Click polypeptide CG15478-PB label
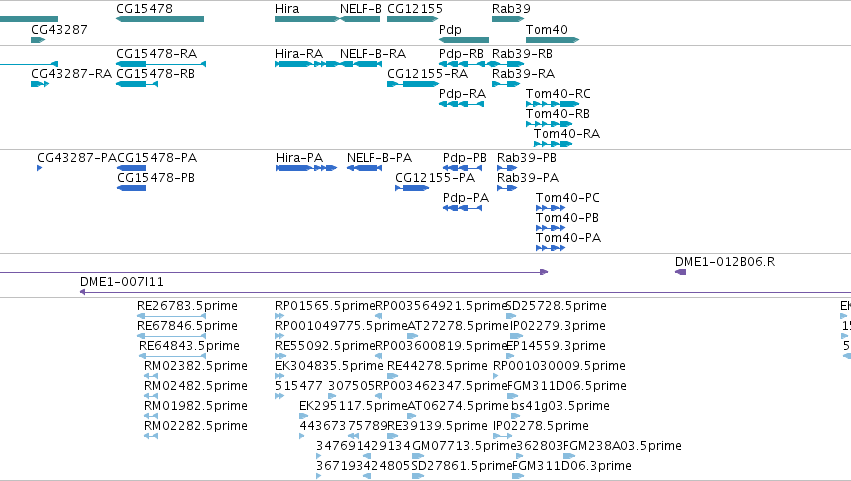851x481 pixels. [156, 178]
